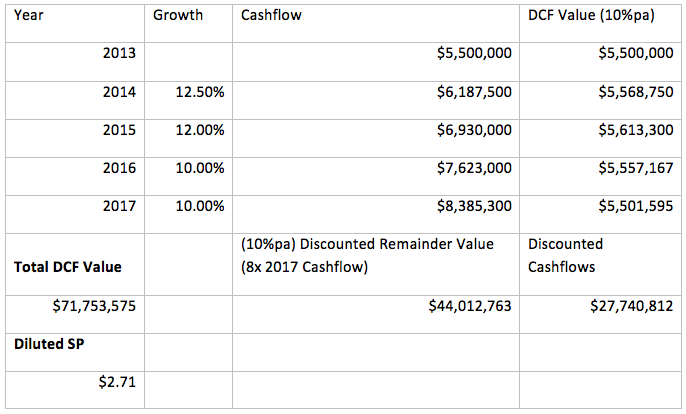Click the 12.50% growth value
The image size is (686, 414).
pos(198,91)
